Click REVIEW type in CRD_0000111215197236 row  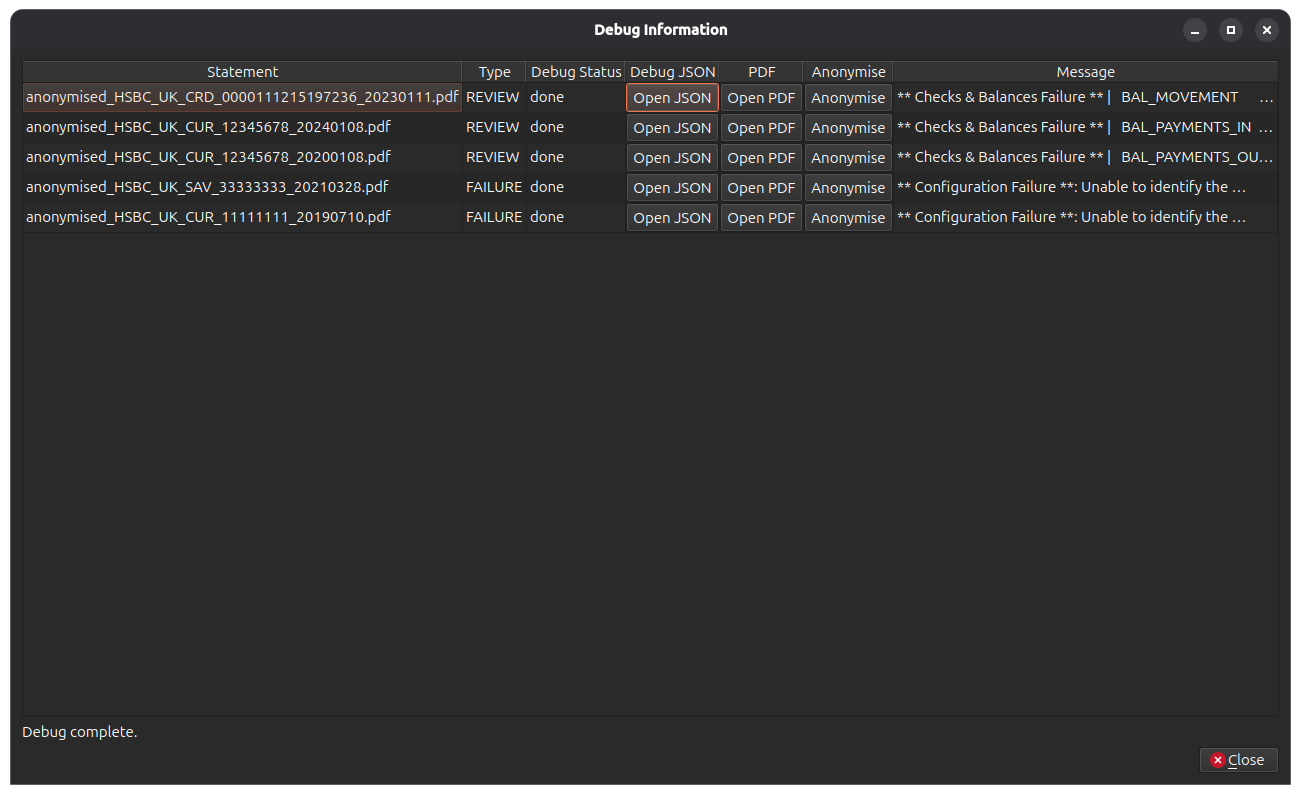[x=493, y=97]
